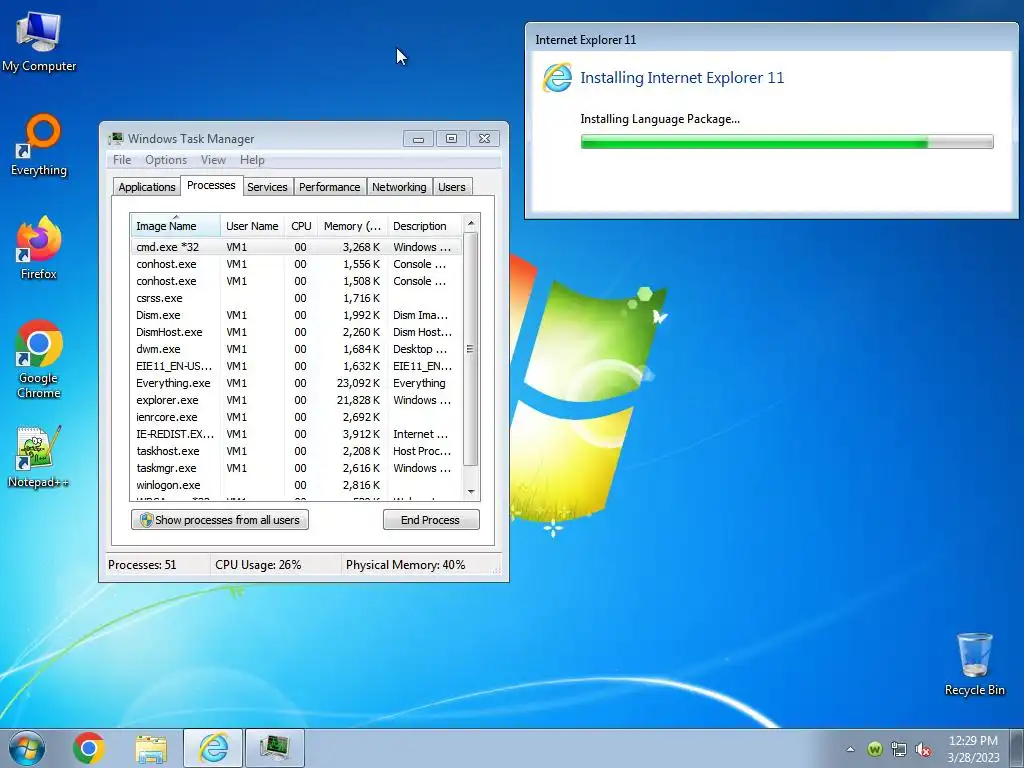1024x768 pixels.
Task: Select the EIE11_EN-US... process
Action: click(296, 366)
